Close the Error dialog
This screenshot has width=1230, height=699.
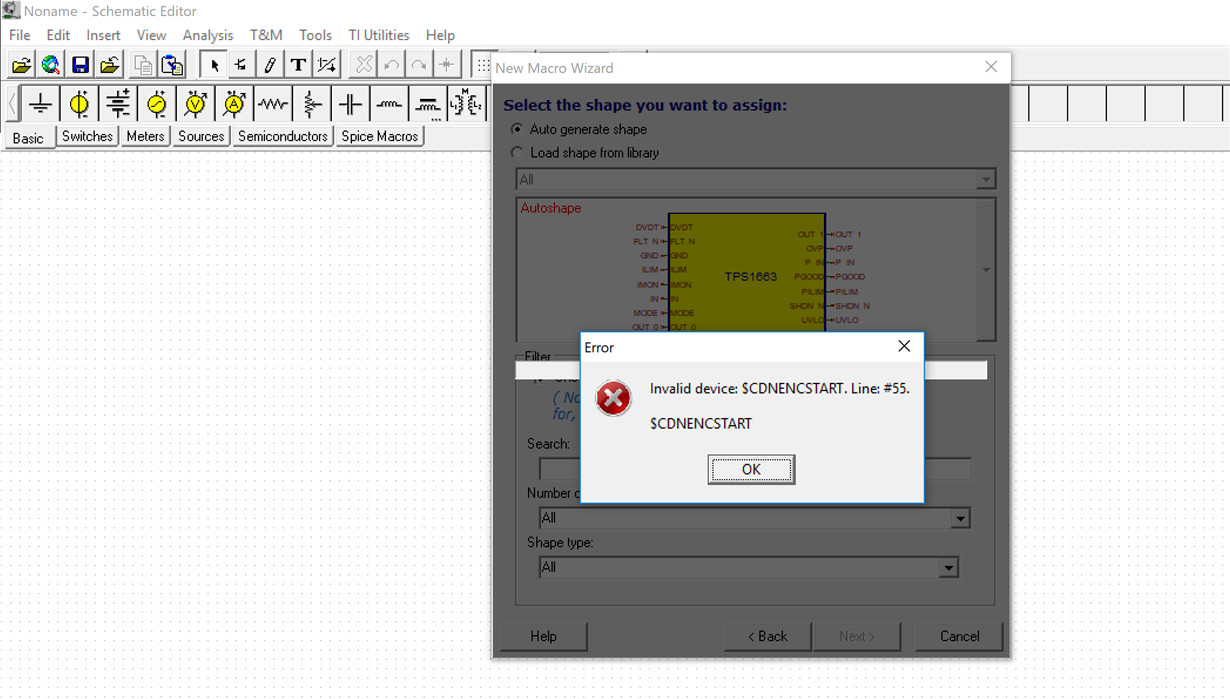[x=904, y=346]
